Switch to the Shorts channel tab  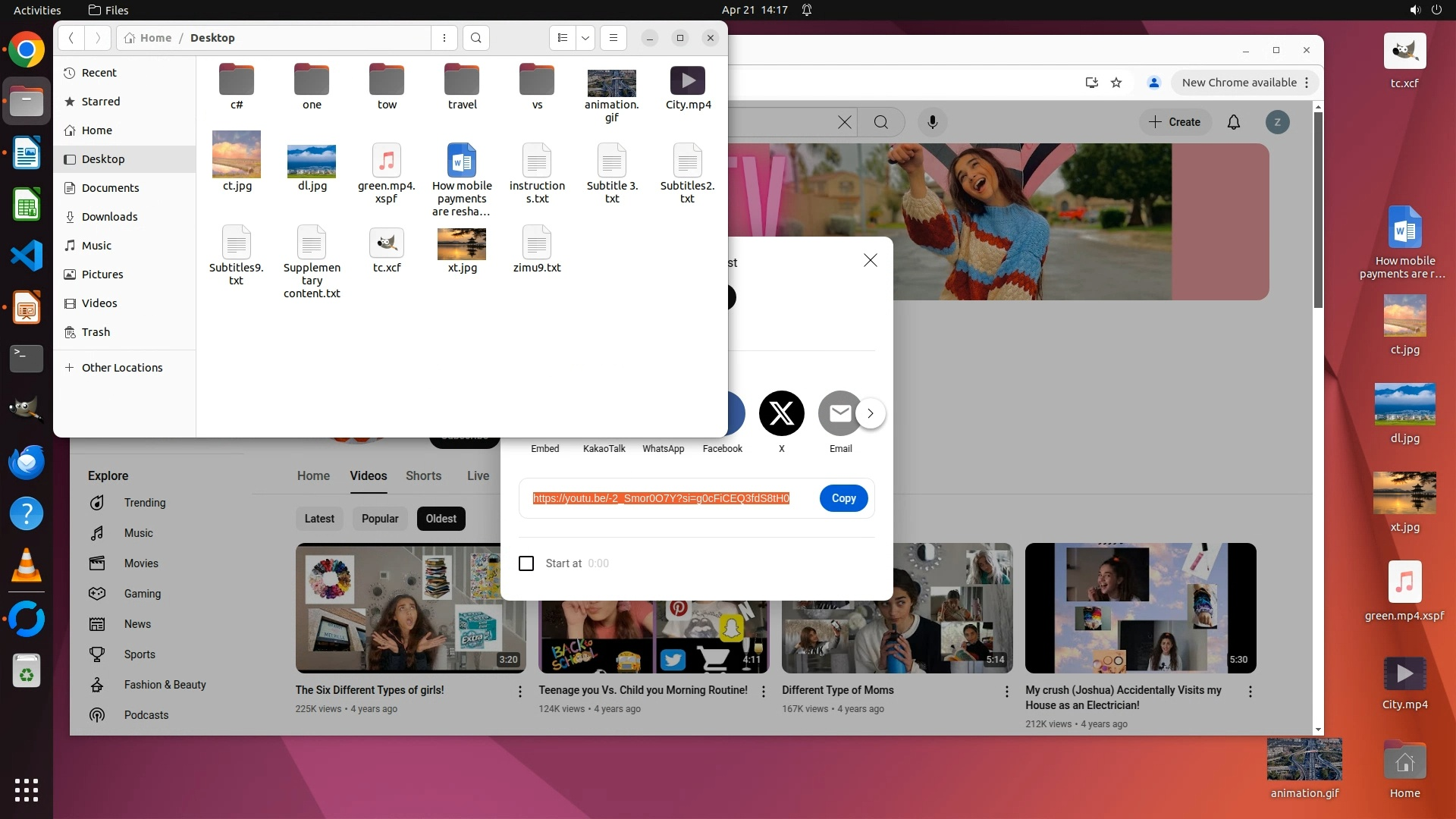click(423, 475)
